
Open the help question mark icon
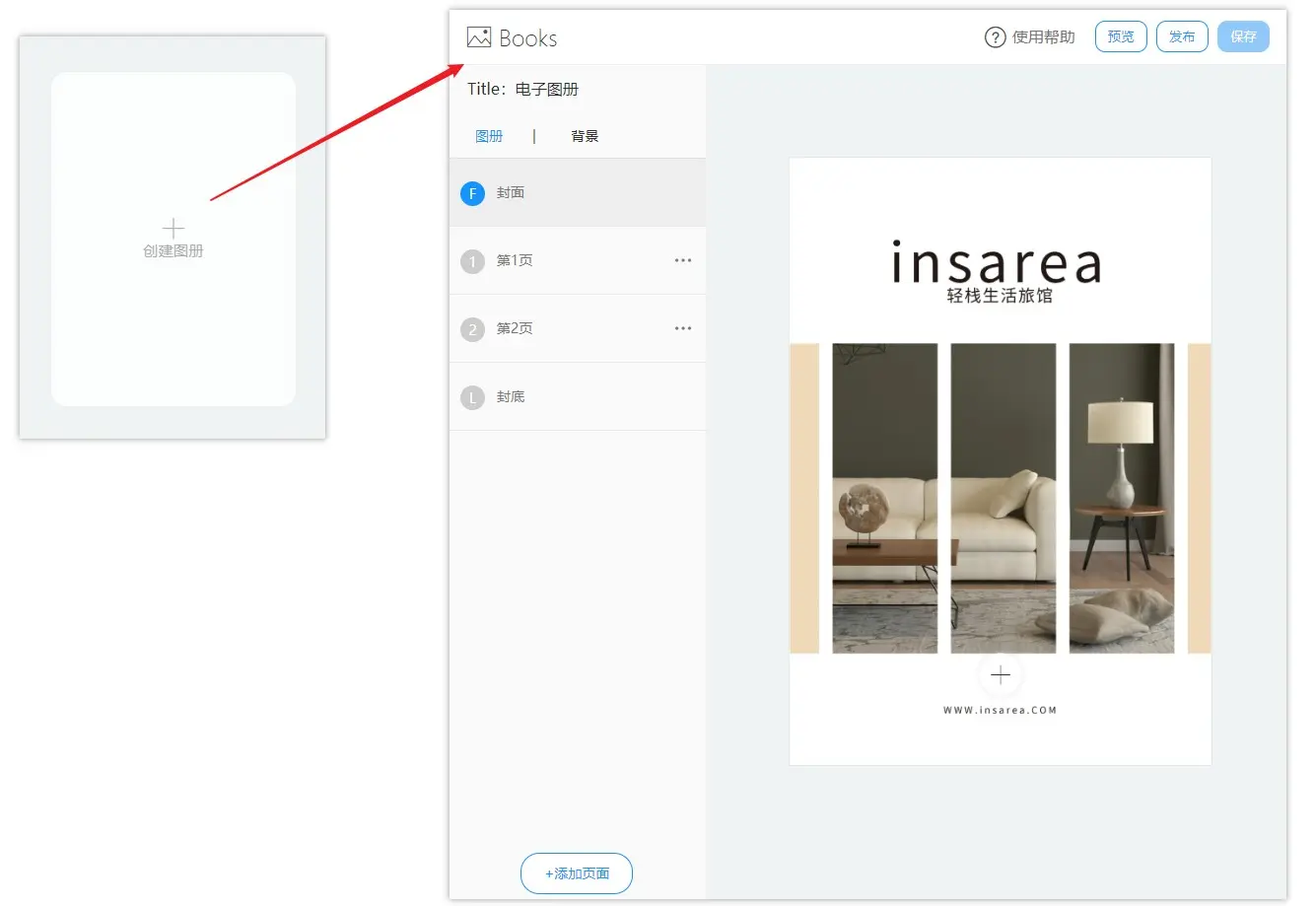coord(995,37)
